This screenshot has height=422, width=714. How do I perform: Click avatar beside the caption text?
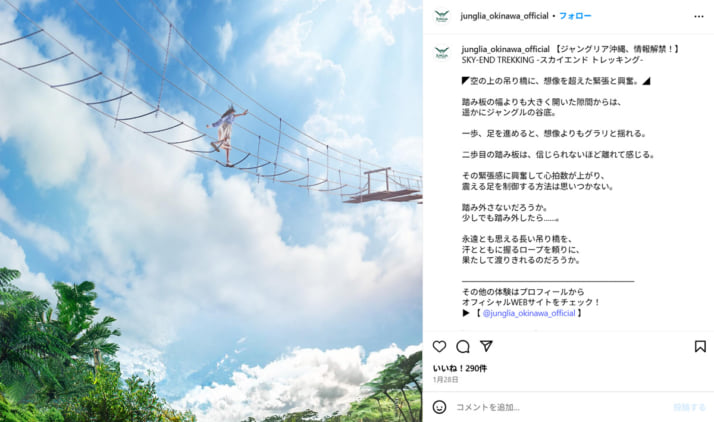(442, 52)
